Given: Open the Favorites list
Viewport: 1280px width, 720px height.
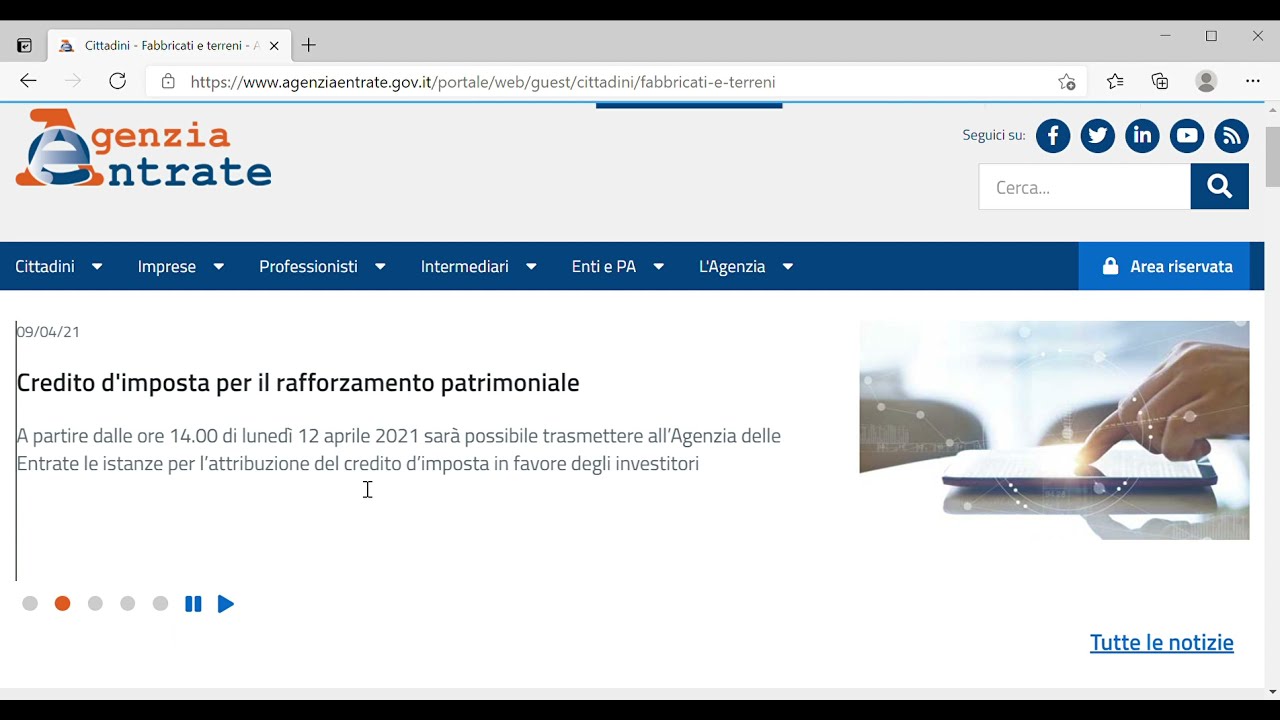Looking at the screenshot, I should (x=1115, y=82).
